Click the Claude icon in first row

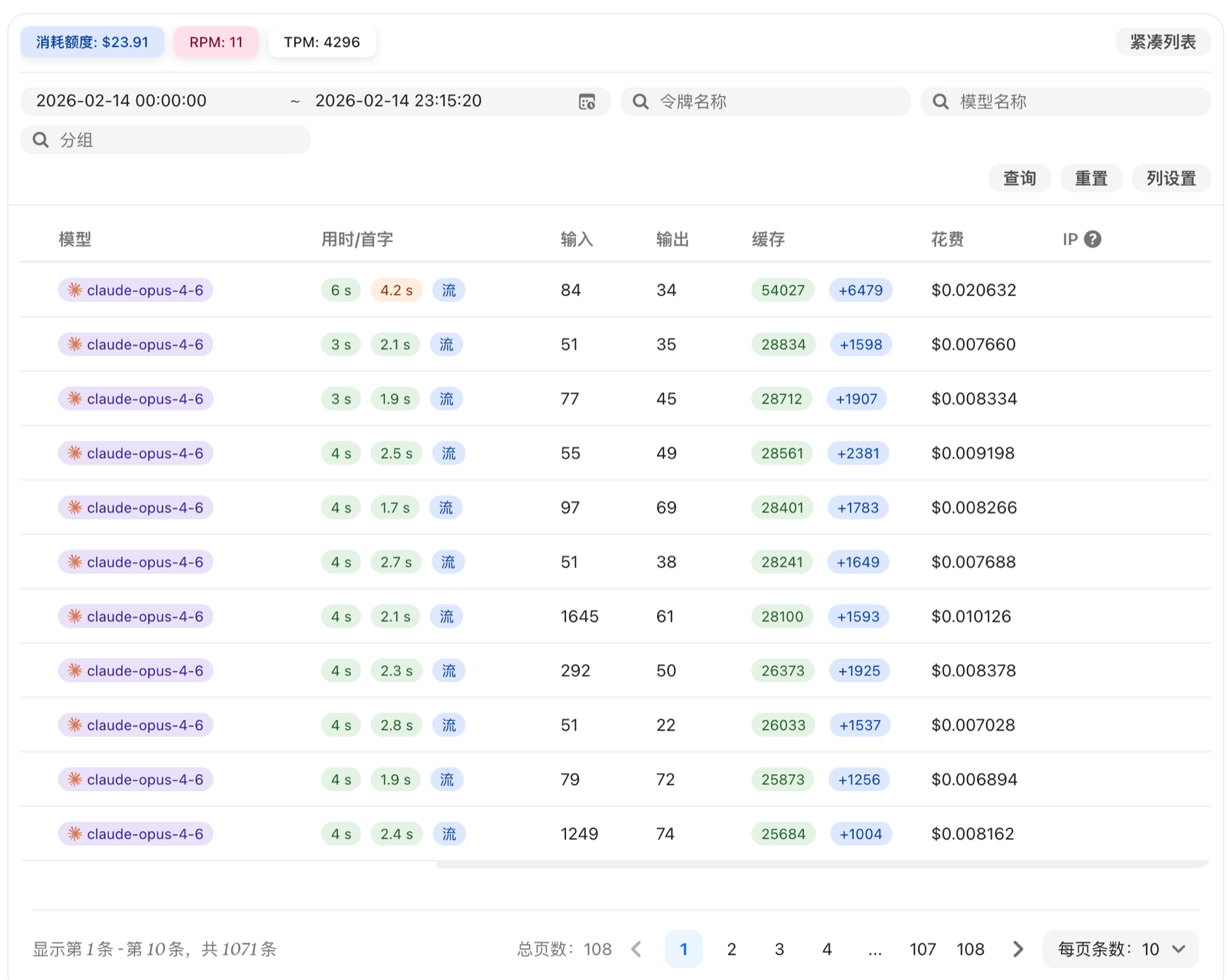[x=75, y=290]
